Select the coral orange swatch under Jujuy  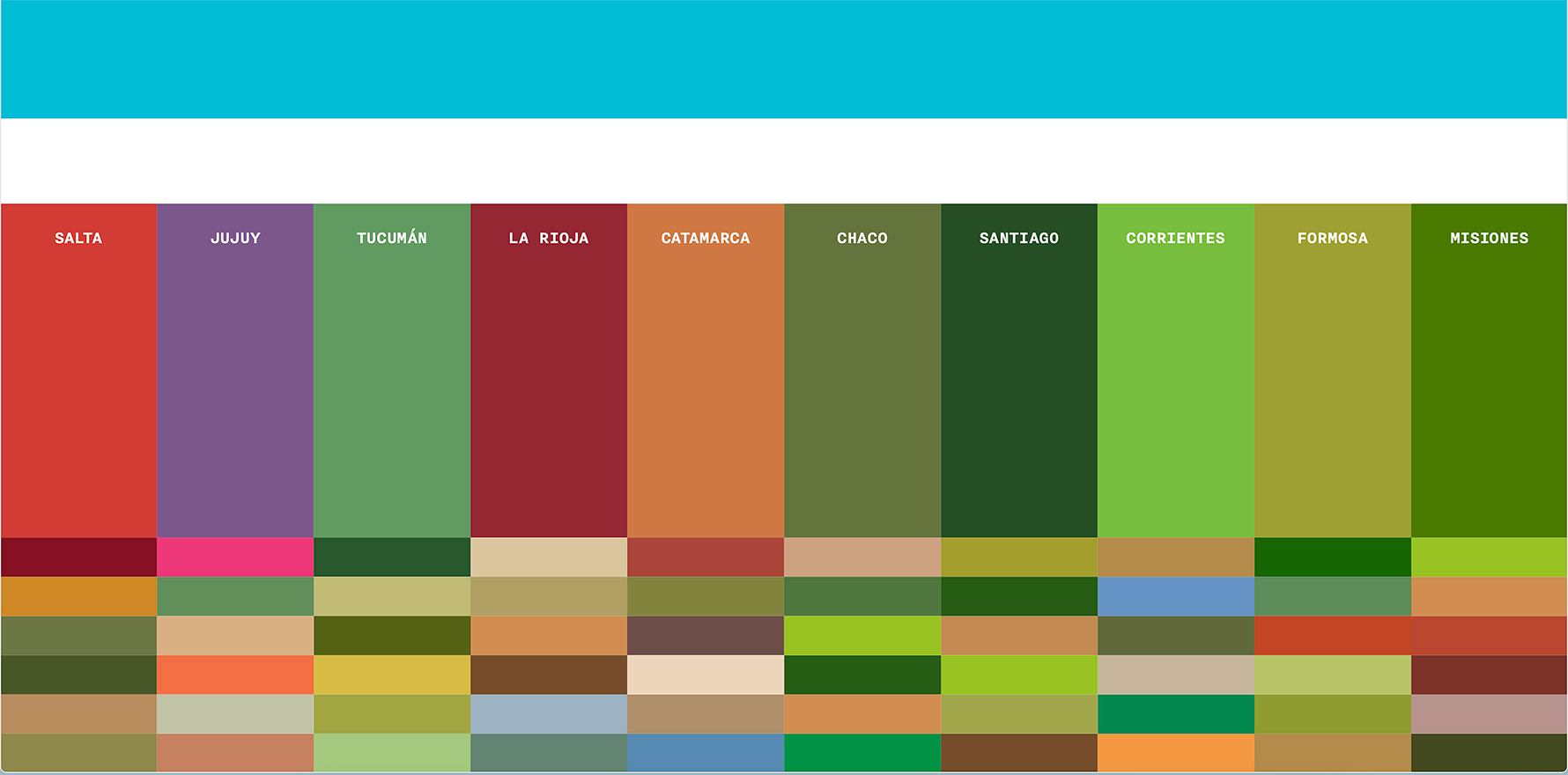click(x=235, y=675)
